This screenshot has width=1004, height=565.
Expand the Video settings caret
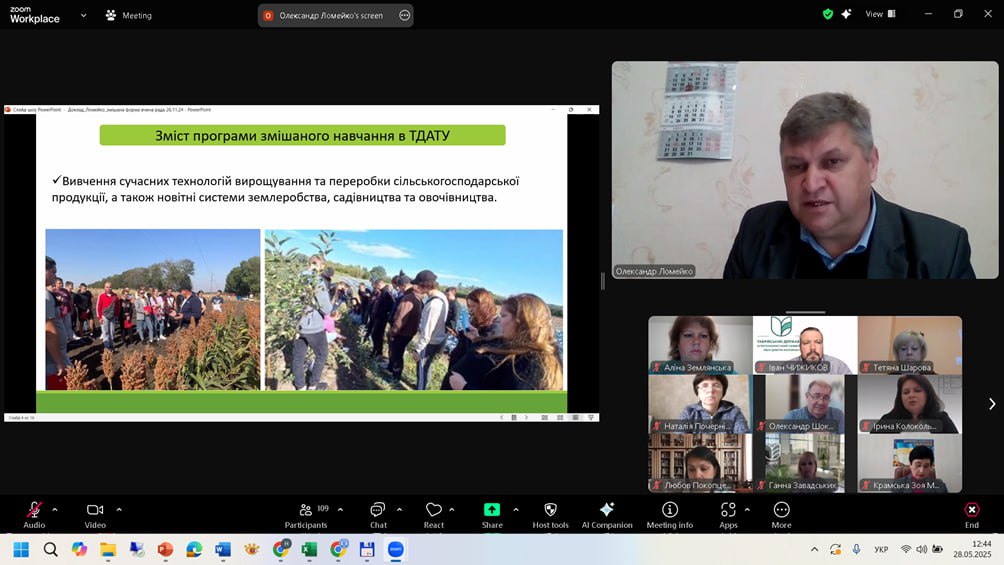[119, 510]
